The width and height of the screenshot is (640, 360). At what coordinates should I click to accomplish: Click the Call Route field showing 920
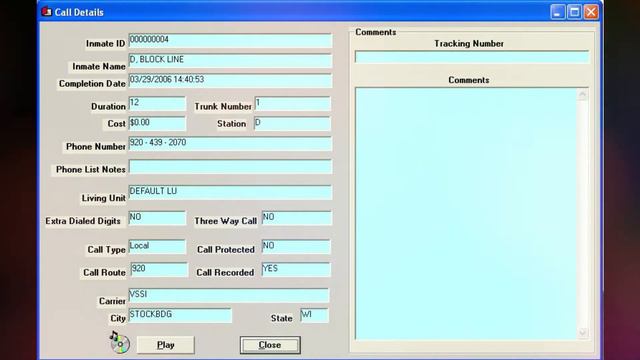159,269
